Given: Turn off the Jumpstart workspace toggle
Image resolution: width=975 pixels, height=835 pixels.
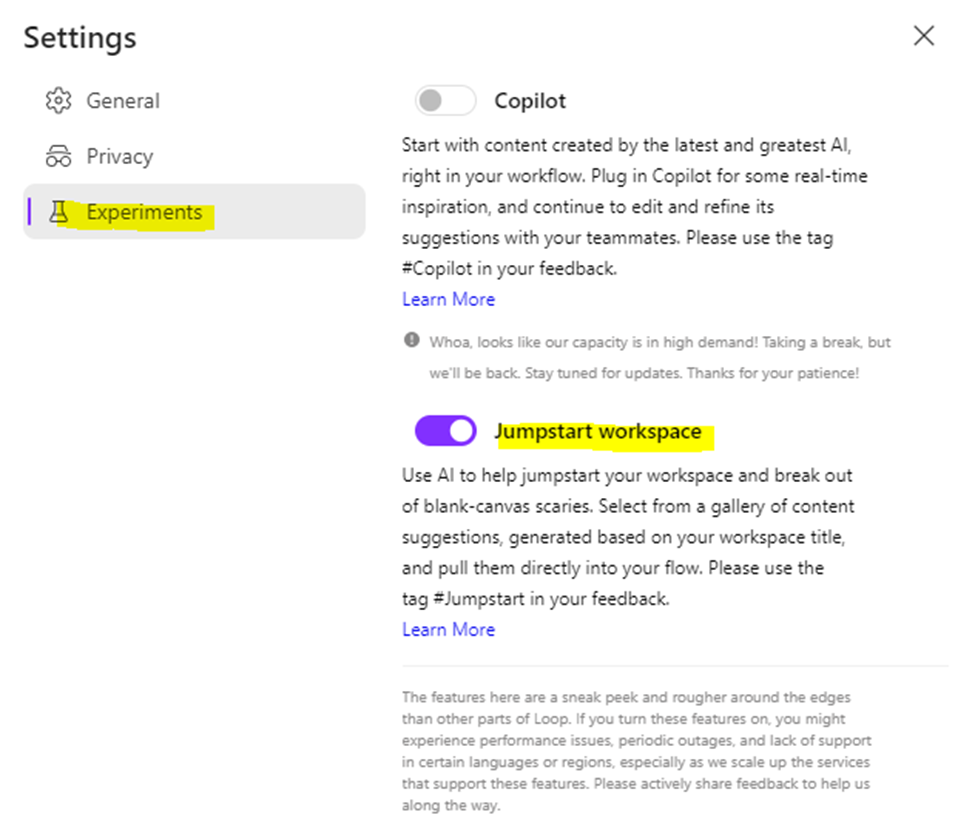Looking at the screenshot, I should (x=445, y=432).
